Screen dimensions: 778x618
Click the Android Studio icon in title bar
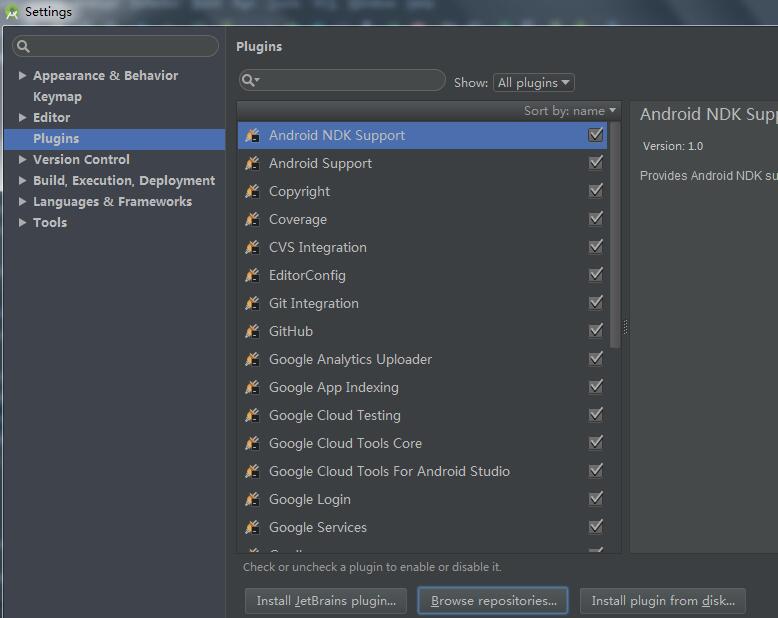pyautogui.click(x=12, y=12)
